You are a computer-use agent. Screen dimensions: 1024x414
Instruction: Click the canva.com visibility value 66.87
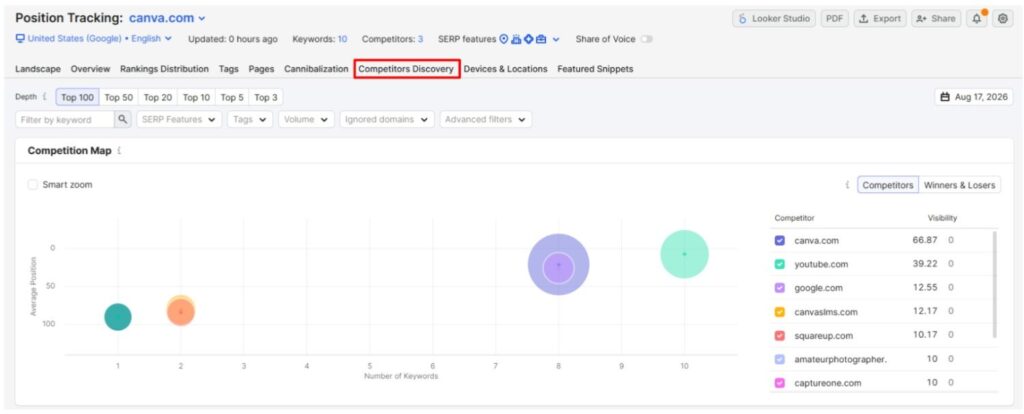tap(925, 240)
